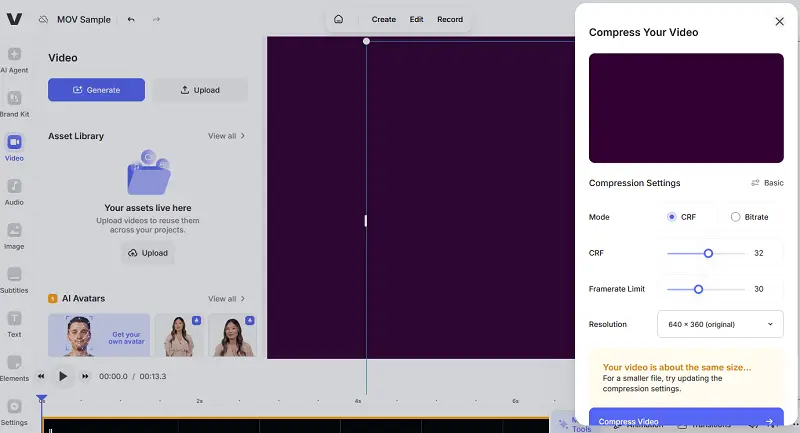Select the middle AI avatar thumbnail
Image resolution: width=800 pixels, height=433 pixels.
coord(179,335)
